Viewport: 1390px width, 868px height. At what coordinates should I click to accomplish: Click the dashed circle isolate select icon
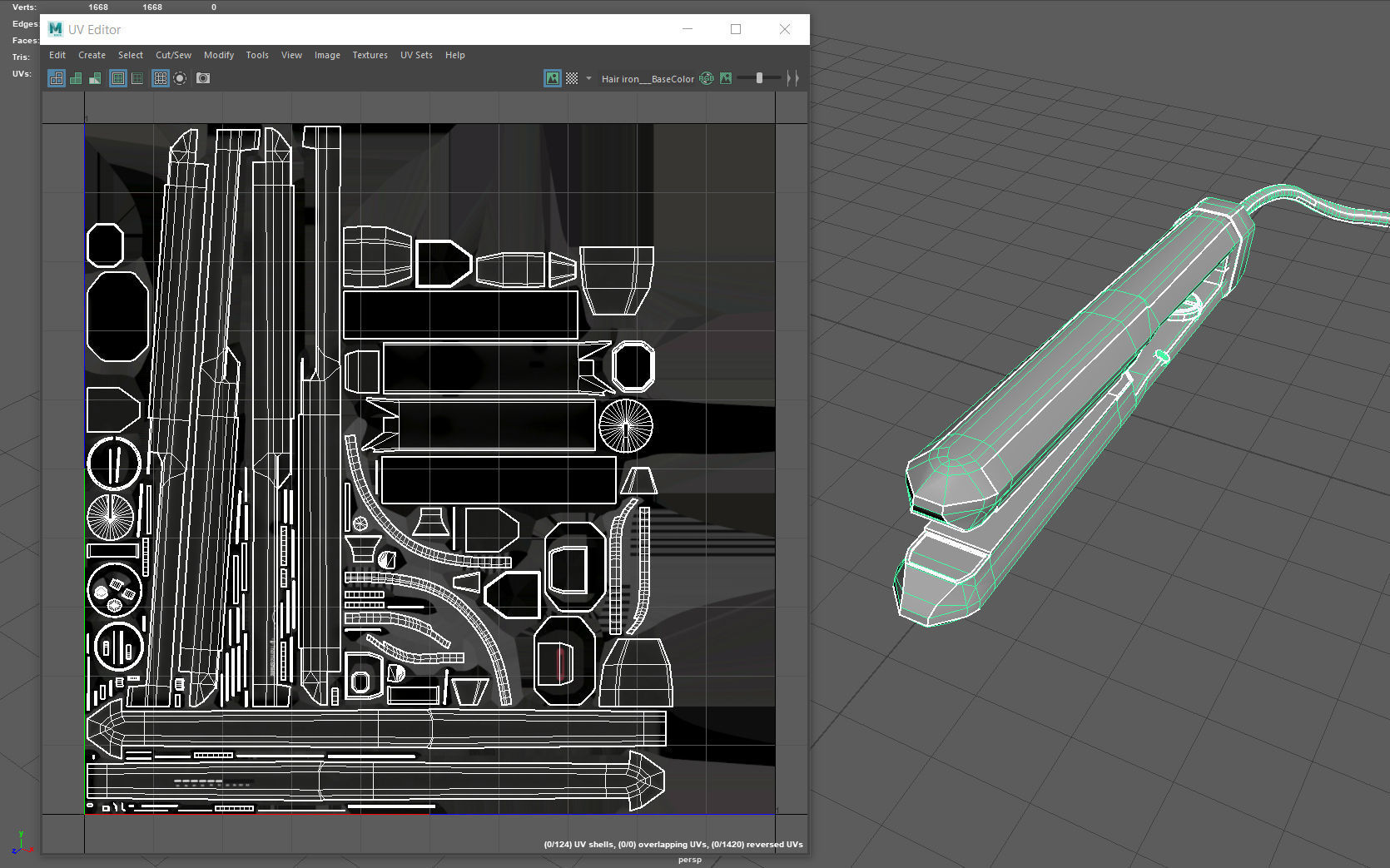click(180, 78)
